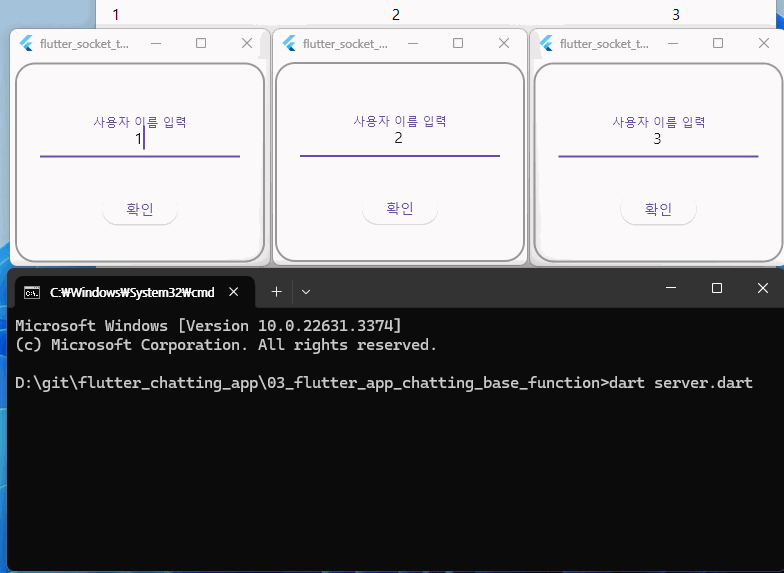Screen dimensions: 784x573
Task: Click the 확인 button in the second Flutter window
Action: point(400,208)
